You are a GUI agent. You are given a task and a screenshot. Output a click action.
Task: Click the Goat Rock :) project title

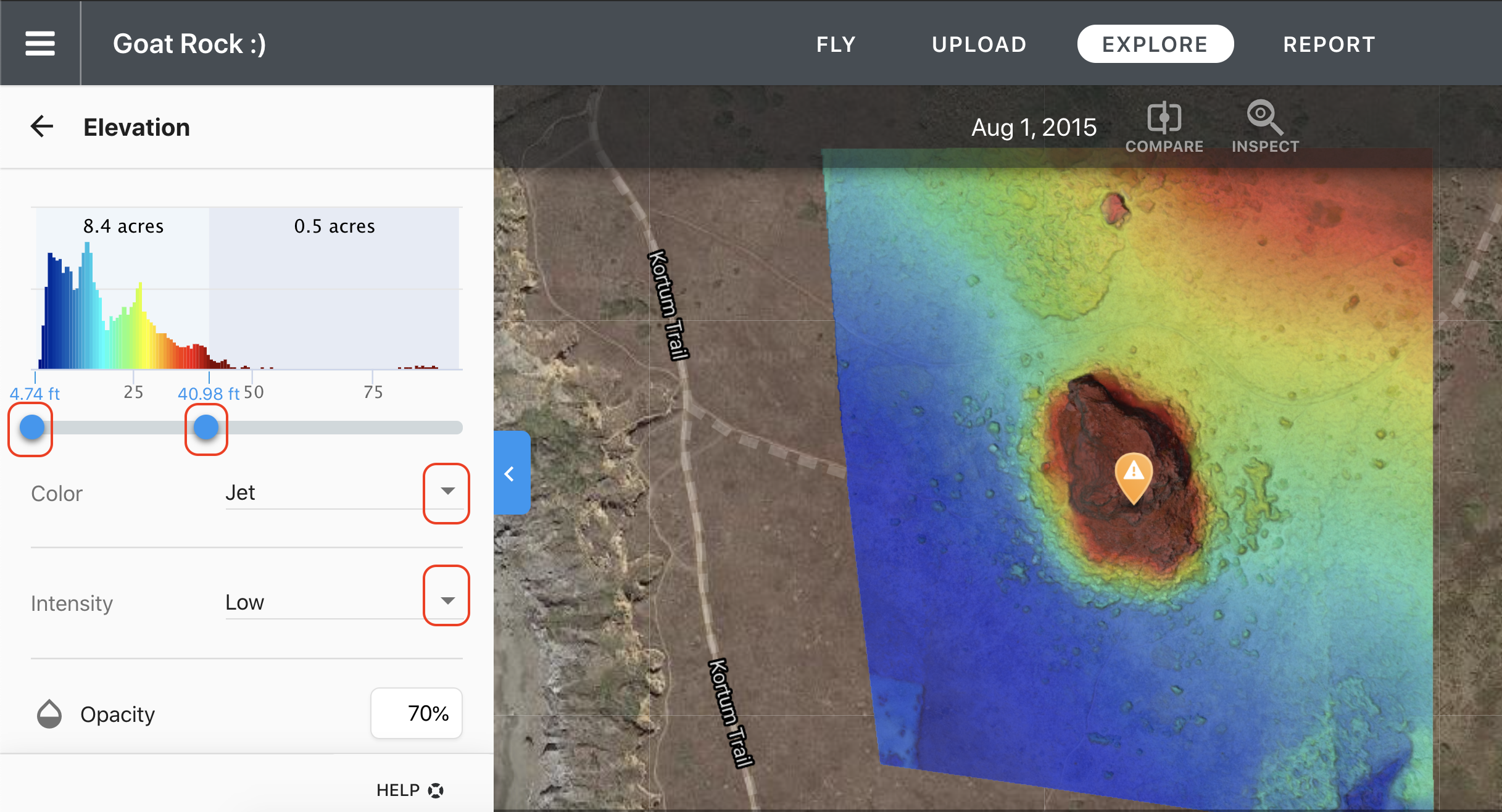(189, 44)
